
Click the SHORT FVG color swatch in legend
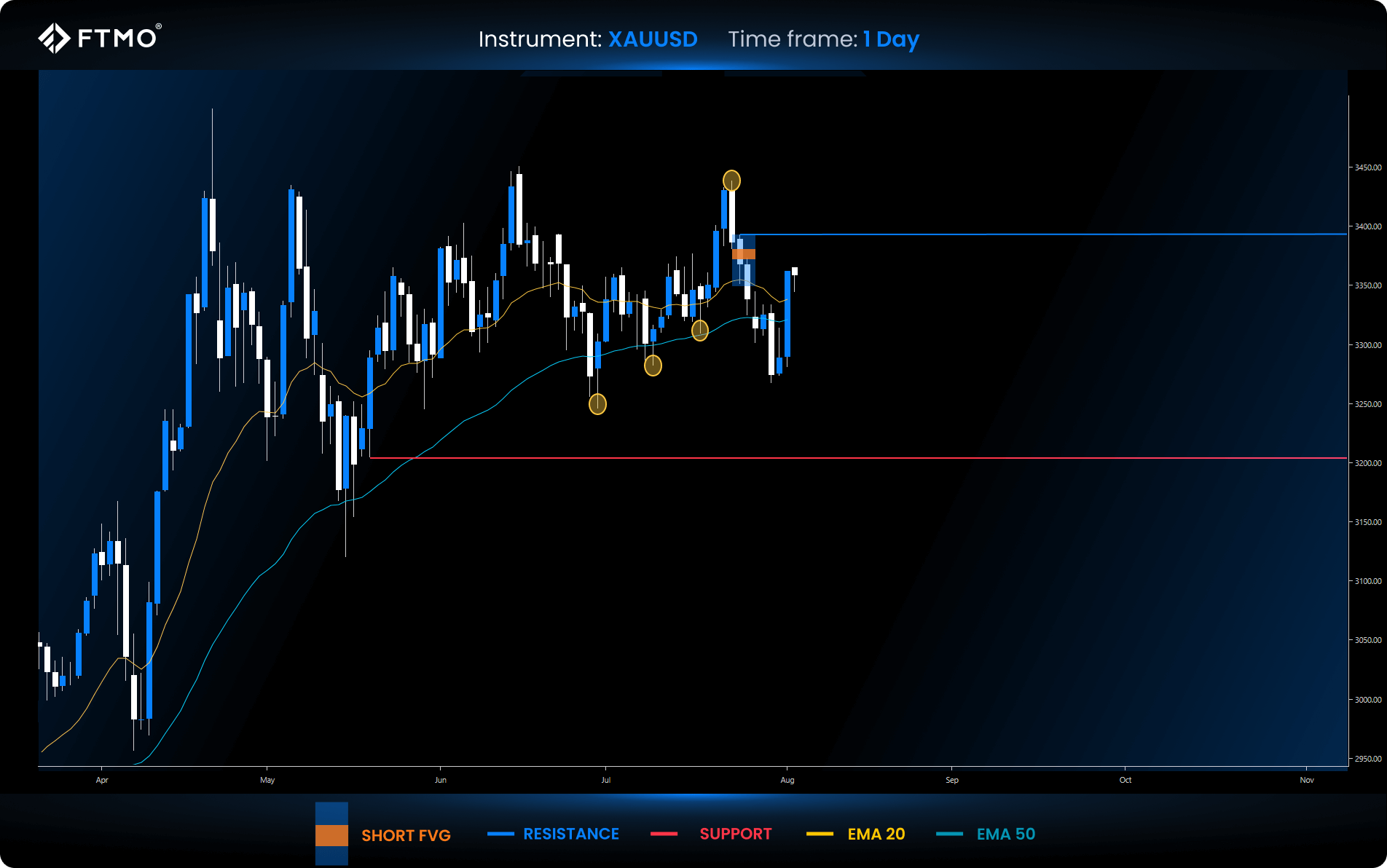coord(331,835)
